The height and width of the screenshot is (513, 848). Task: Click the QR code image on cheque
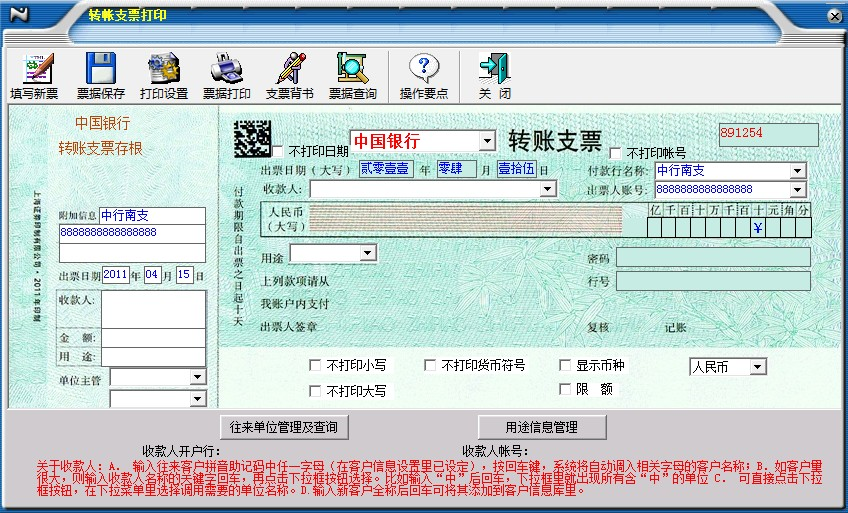[252, 139]
